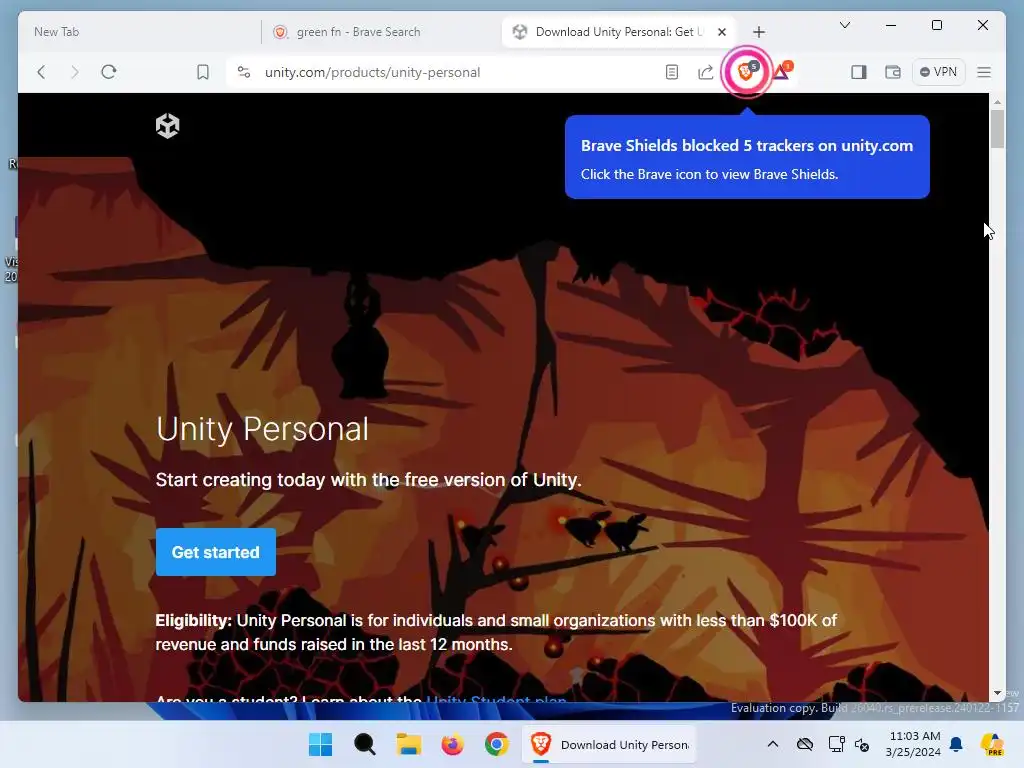Click the Eligibility paragraph text
Image resolution: width=1024 pixels, height=768 pixels.
point(496,632)
